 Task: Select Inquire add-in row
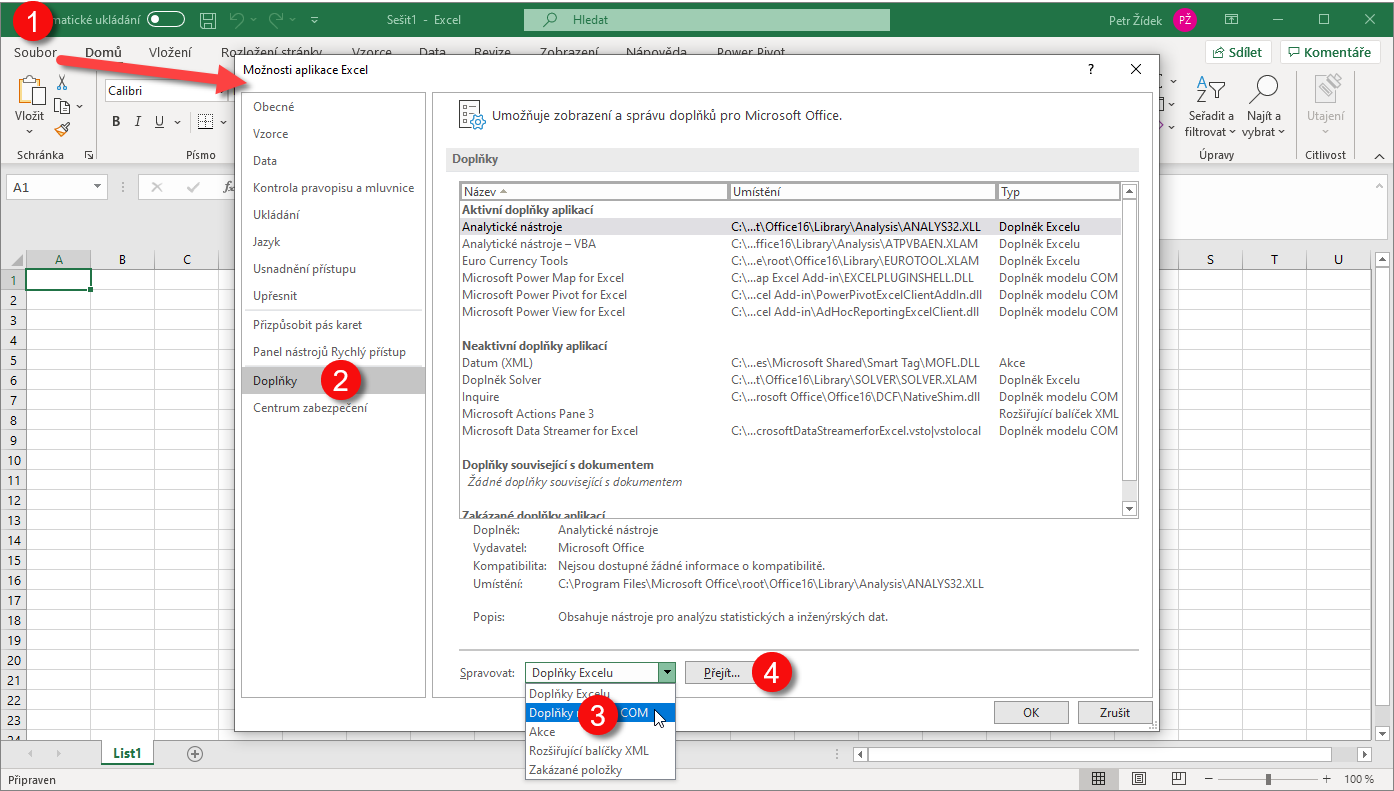tap(790, 397)
